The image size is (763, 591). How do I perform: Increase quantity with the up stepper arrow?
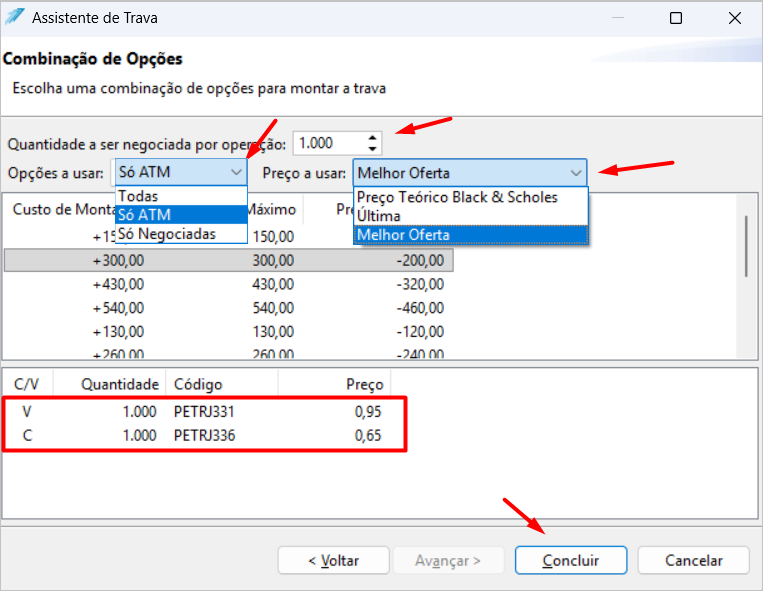click(372, 138)
